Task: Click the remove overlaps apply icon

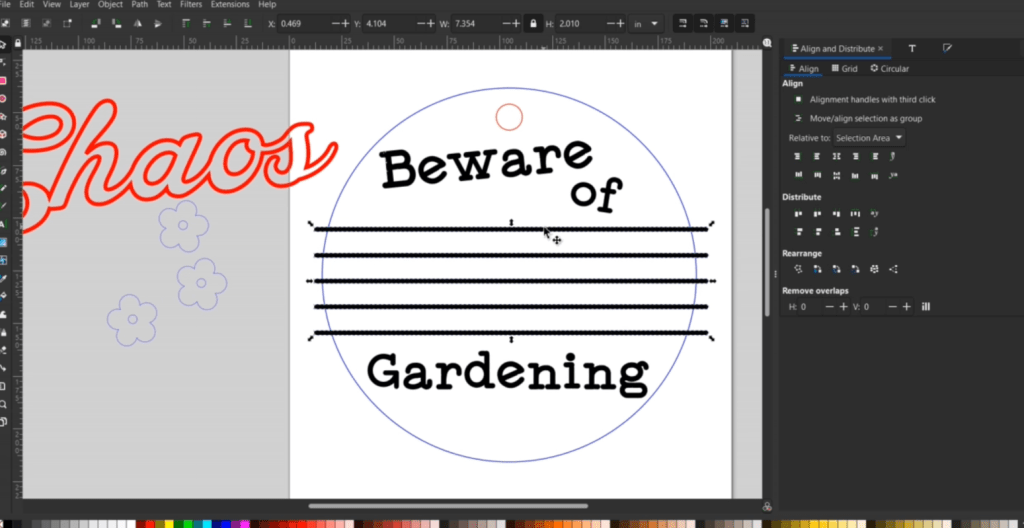Action: pos(926,307)
